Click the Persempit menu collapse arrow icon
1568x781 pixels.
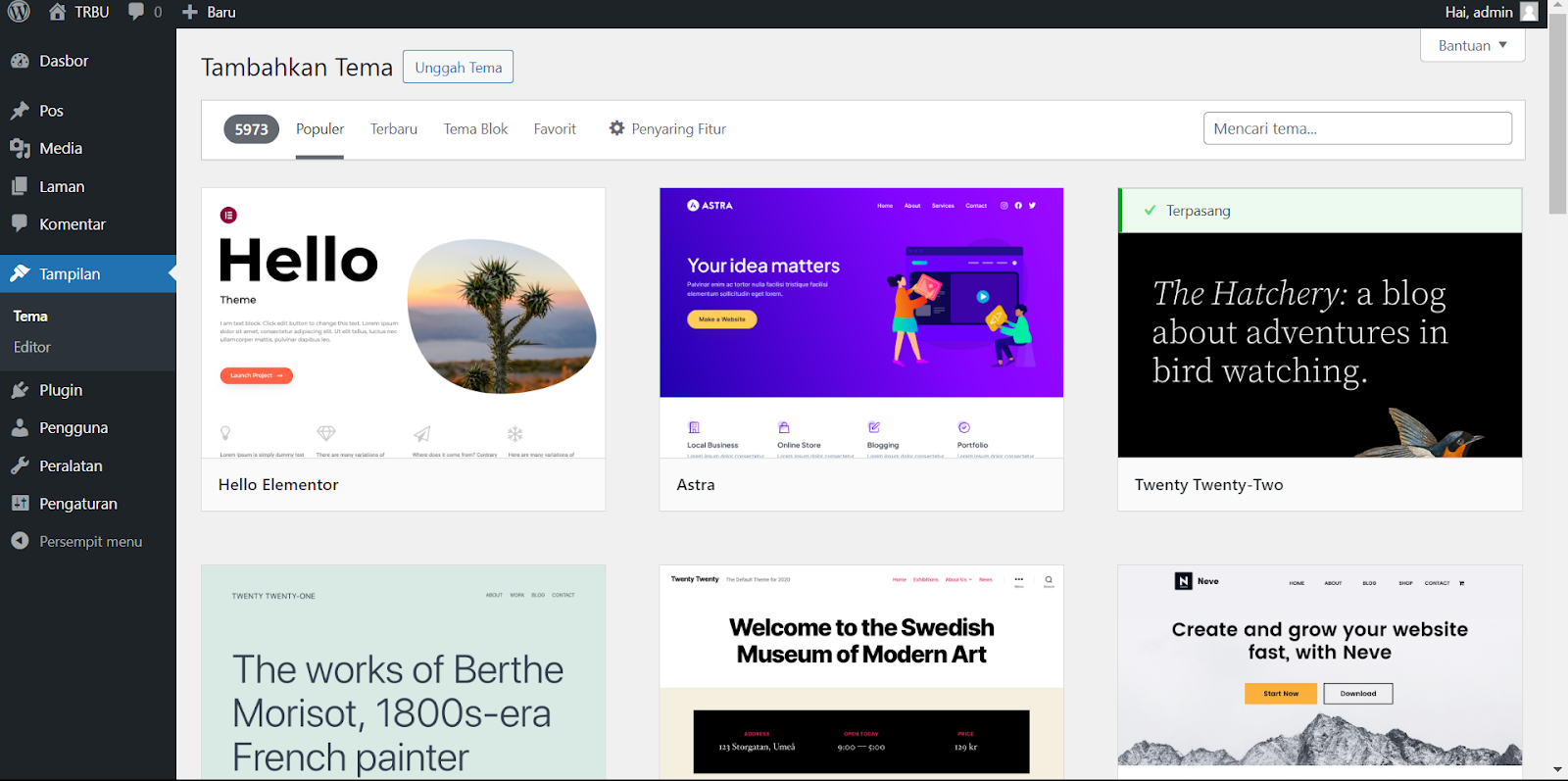(x=20, y=541)
